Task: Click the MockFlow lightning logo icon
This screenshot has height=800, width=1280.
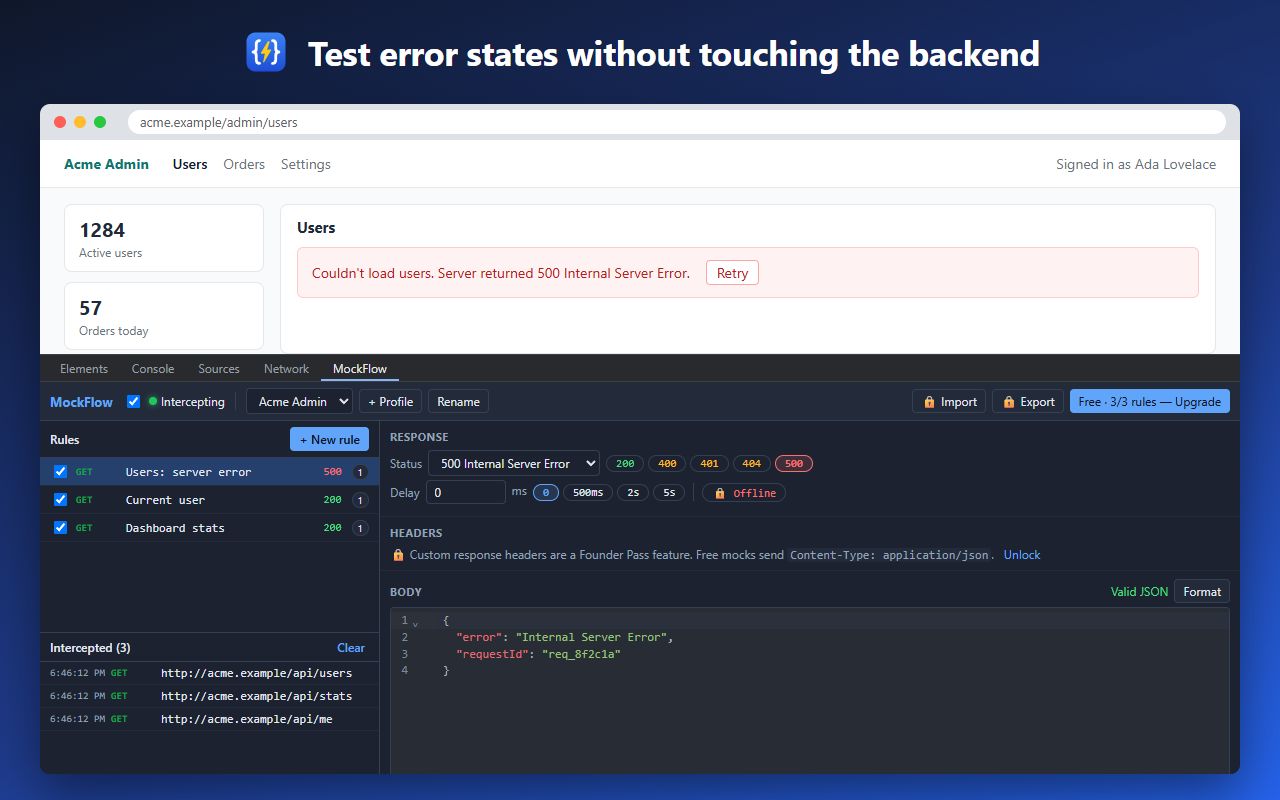Action: 266,52
